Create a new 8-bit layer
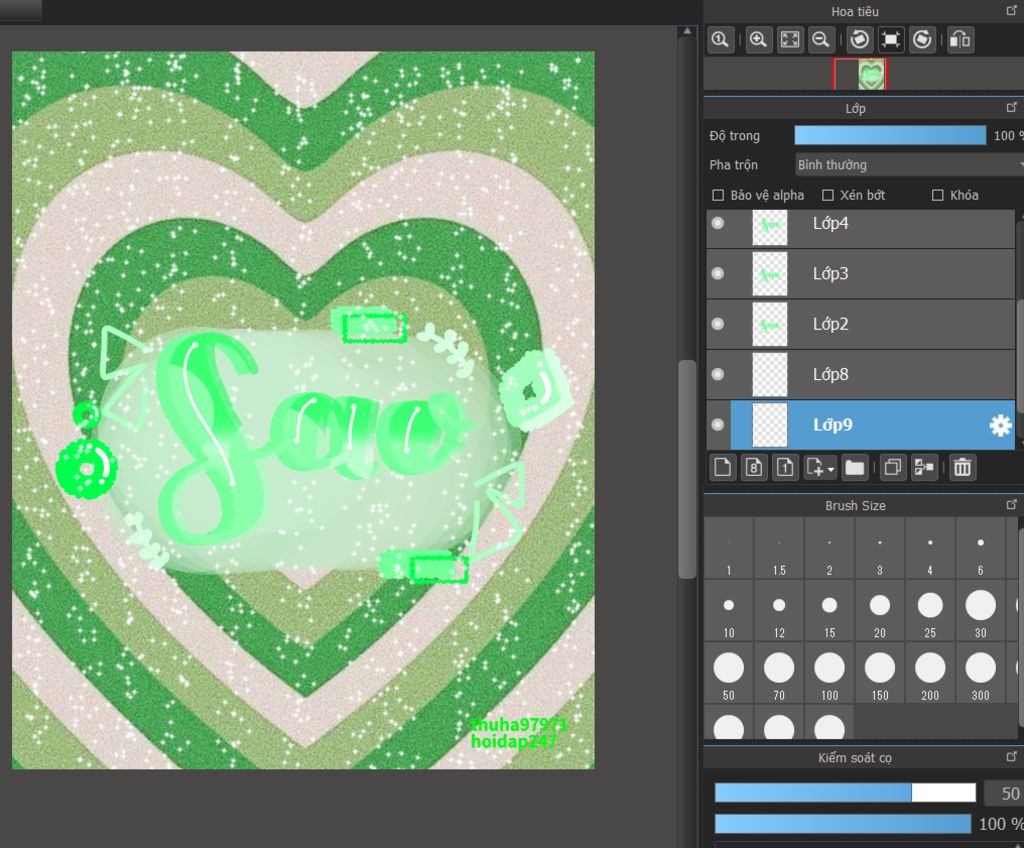The image size is (1024, 848). 754,468
